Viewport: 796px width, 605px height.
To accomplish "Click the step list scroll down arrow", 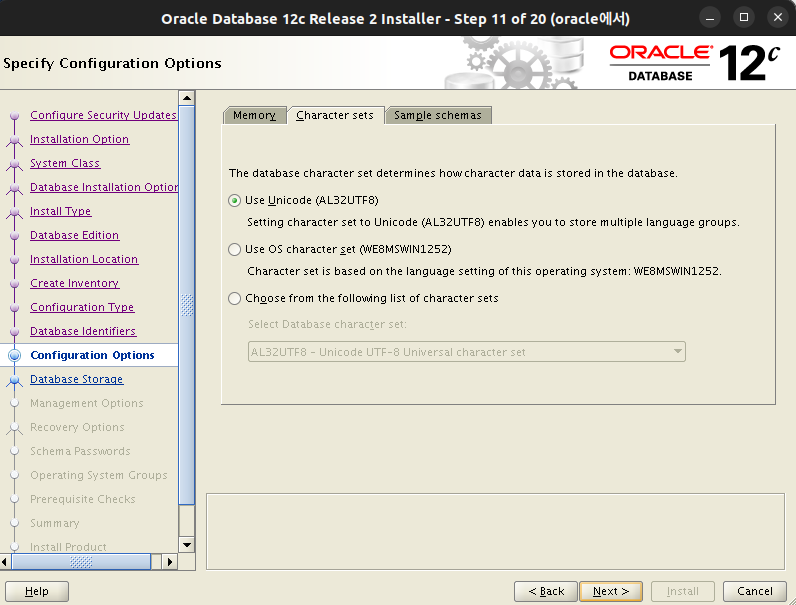I will [187, 545].
